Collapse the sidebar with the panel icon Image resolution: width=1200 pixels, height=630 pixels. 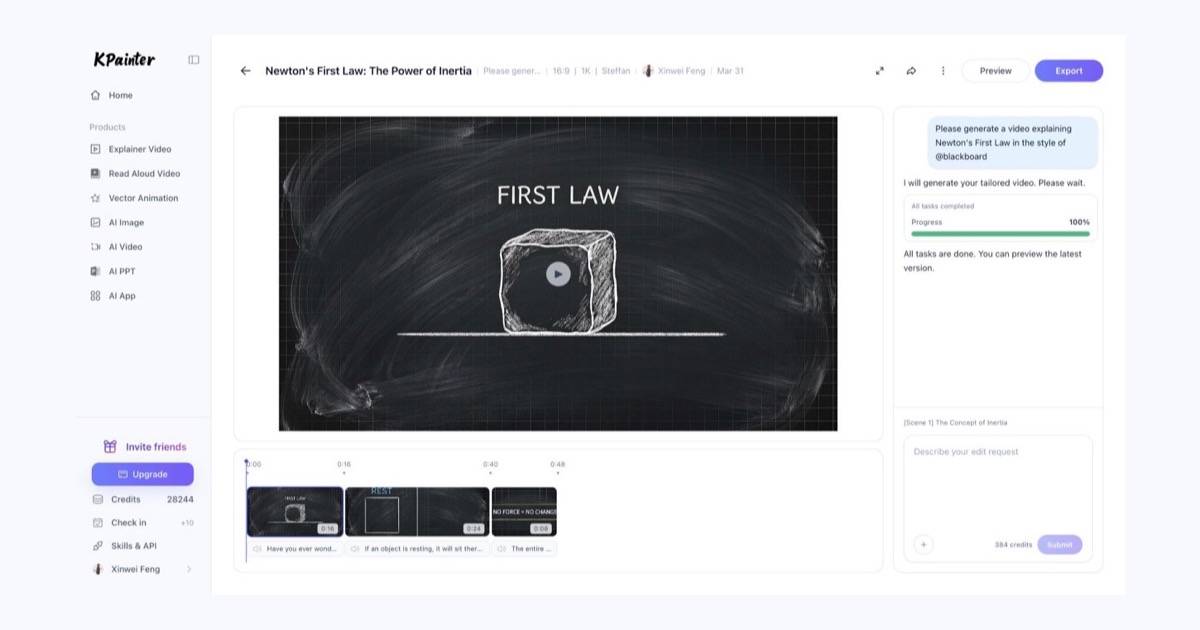194,60
